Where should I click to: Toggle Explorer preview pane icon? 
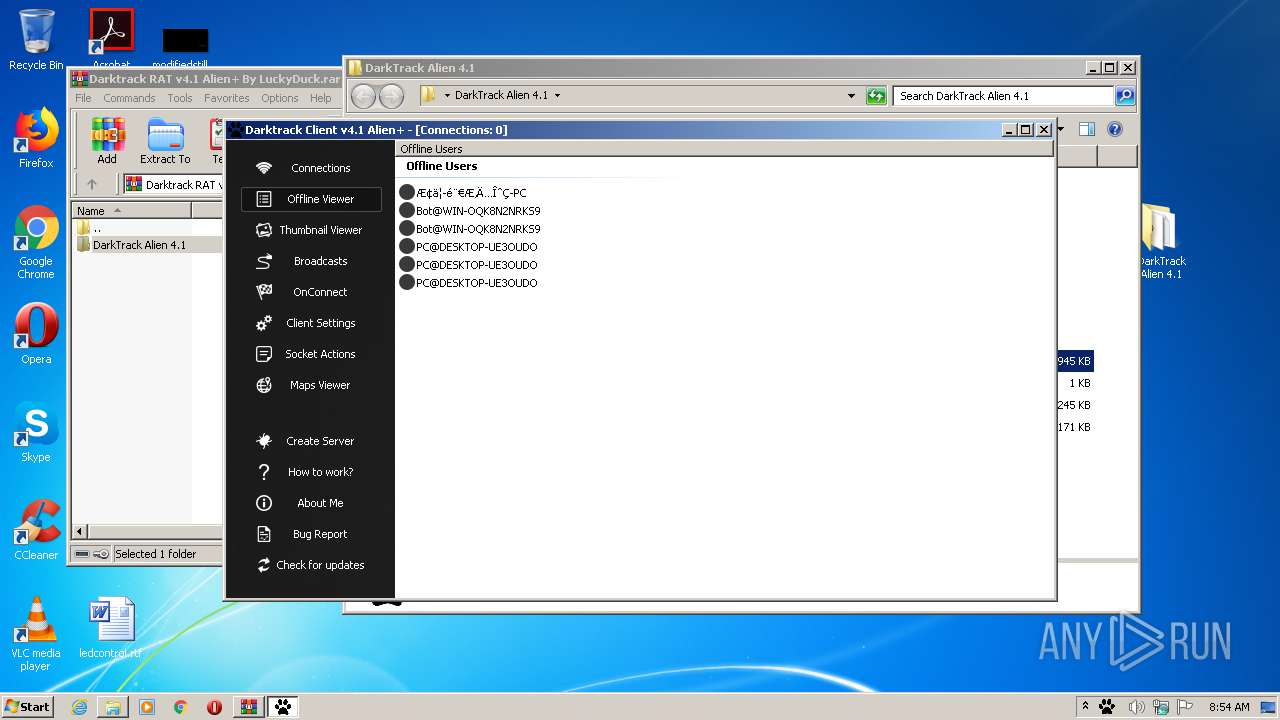pos(1086,129)
